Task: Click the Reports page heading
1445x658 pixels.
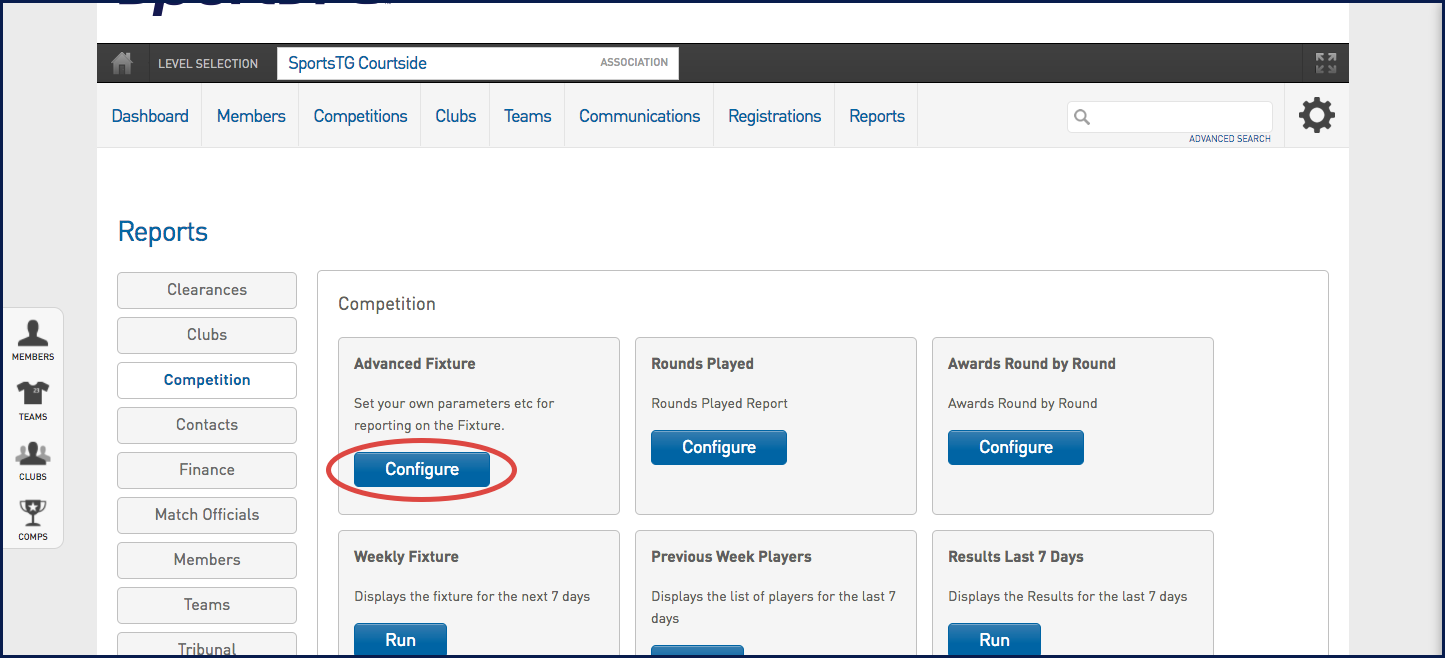Action: (163, 232)
